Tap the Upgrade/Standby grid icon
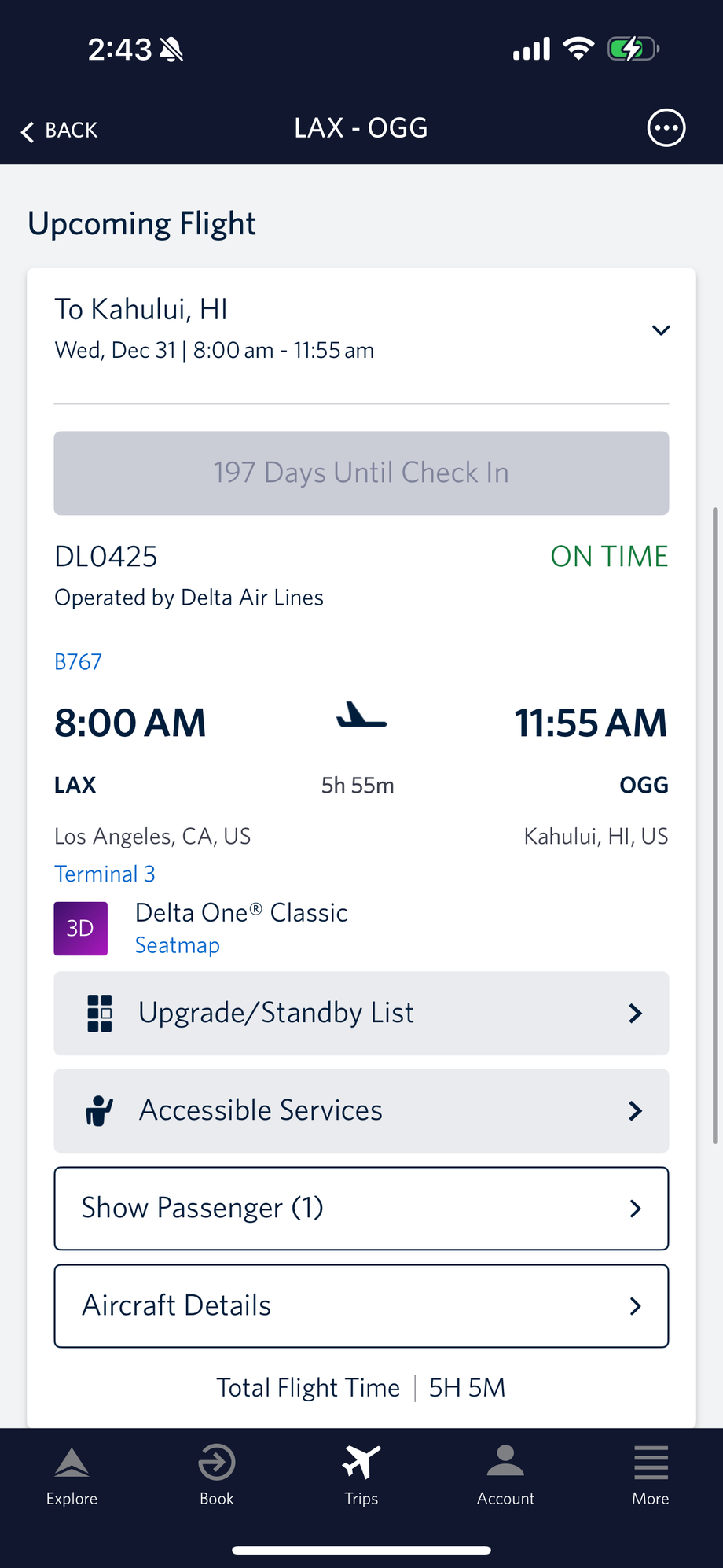This screenshot has width=723, height=1568. coord(100,1013)
